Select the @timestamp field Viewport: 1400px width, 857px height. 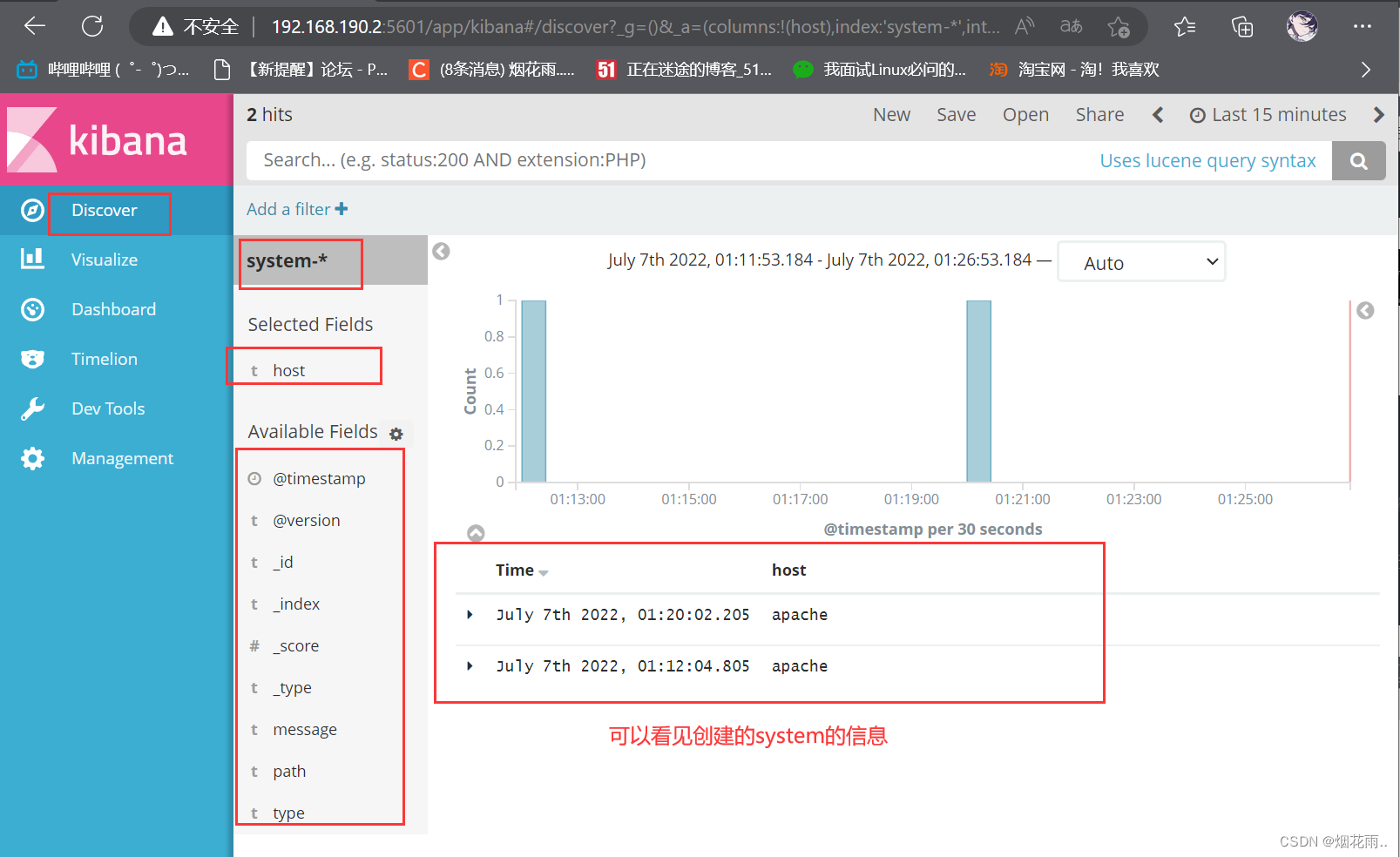click(x=319, y=478)
